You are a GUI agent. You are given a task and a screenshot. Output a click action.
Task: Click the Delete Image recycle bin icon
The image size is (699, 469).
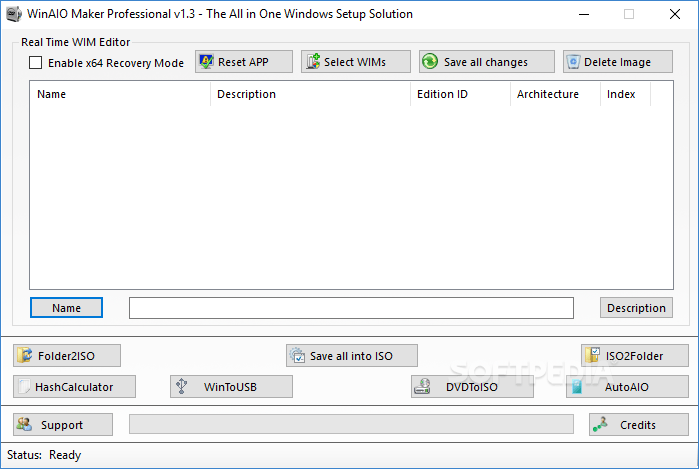point(573,62)
